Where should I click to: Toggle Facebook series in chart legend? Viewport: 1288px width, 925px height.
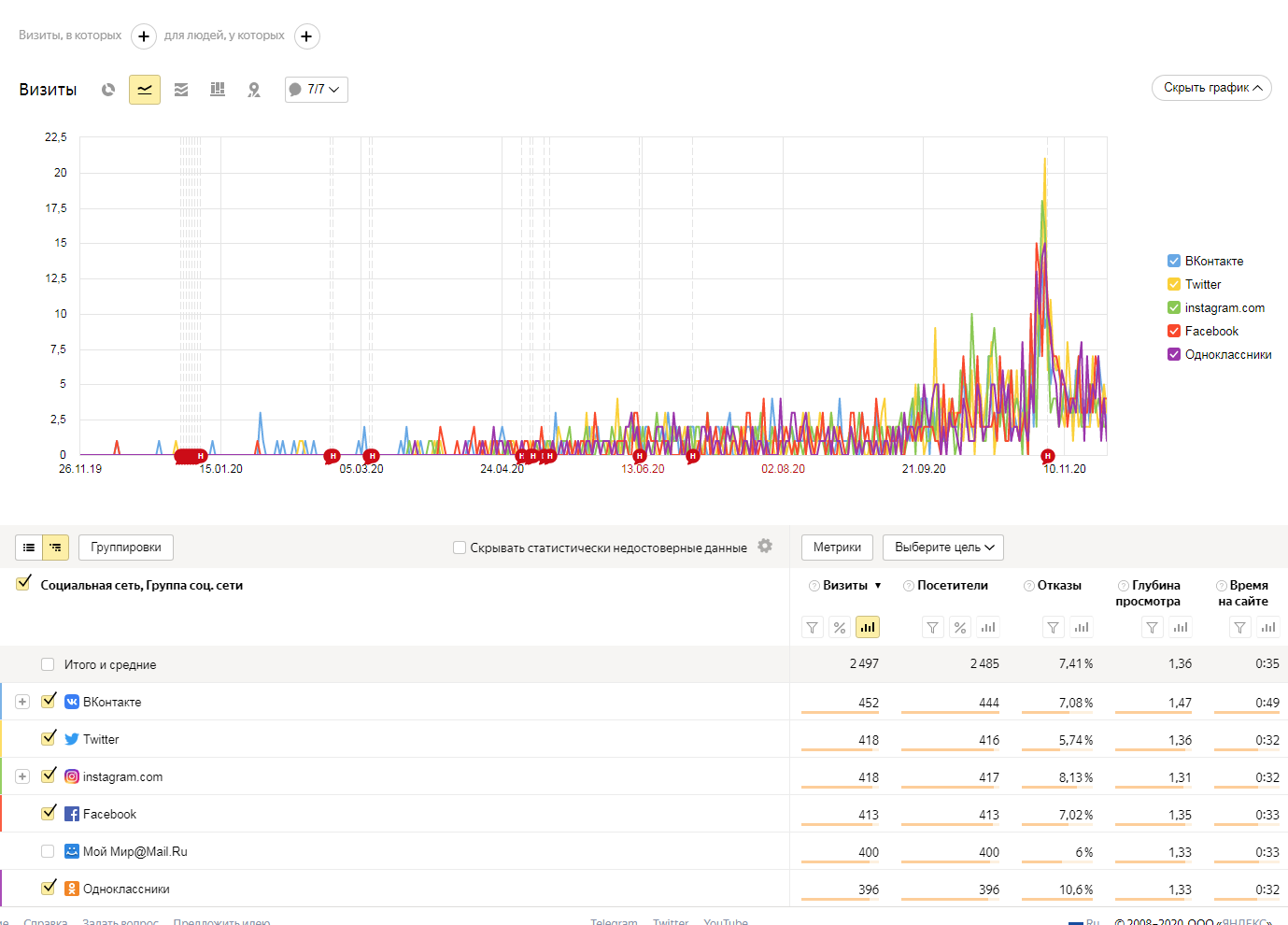1174,331
